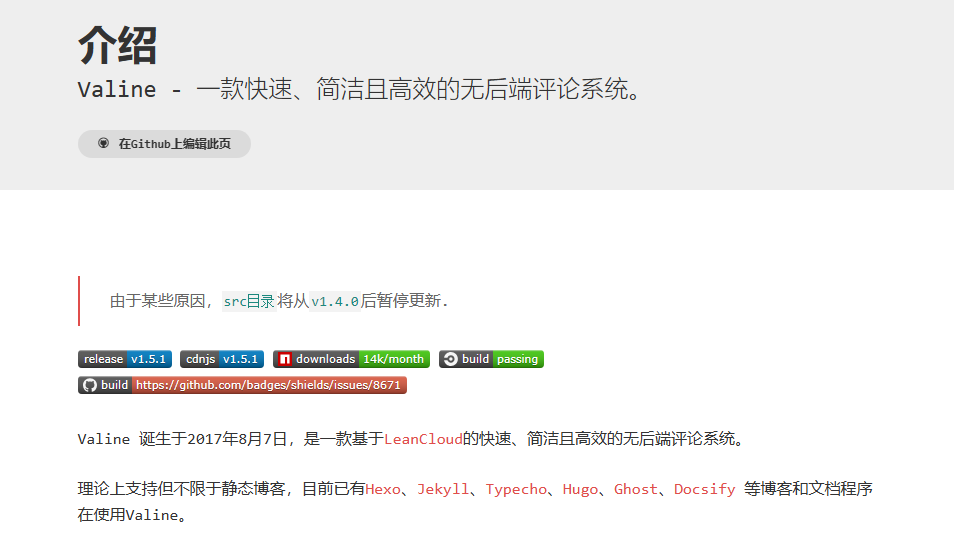The width and height of the screenshot is (954, 545).
Task: Open the release v1.5.1 badge
Action: tap(125, 359)
